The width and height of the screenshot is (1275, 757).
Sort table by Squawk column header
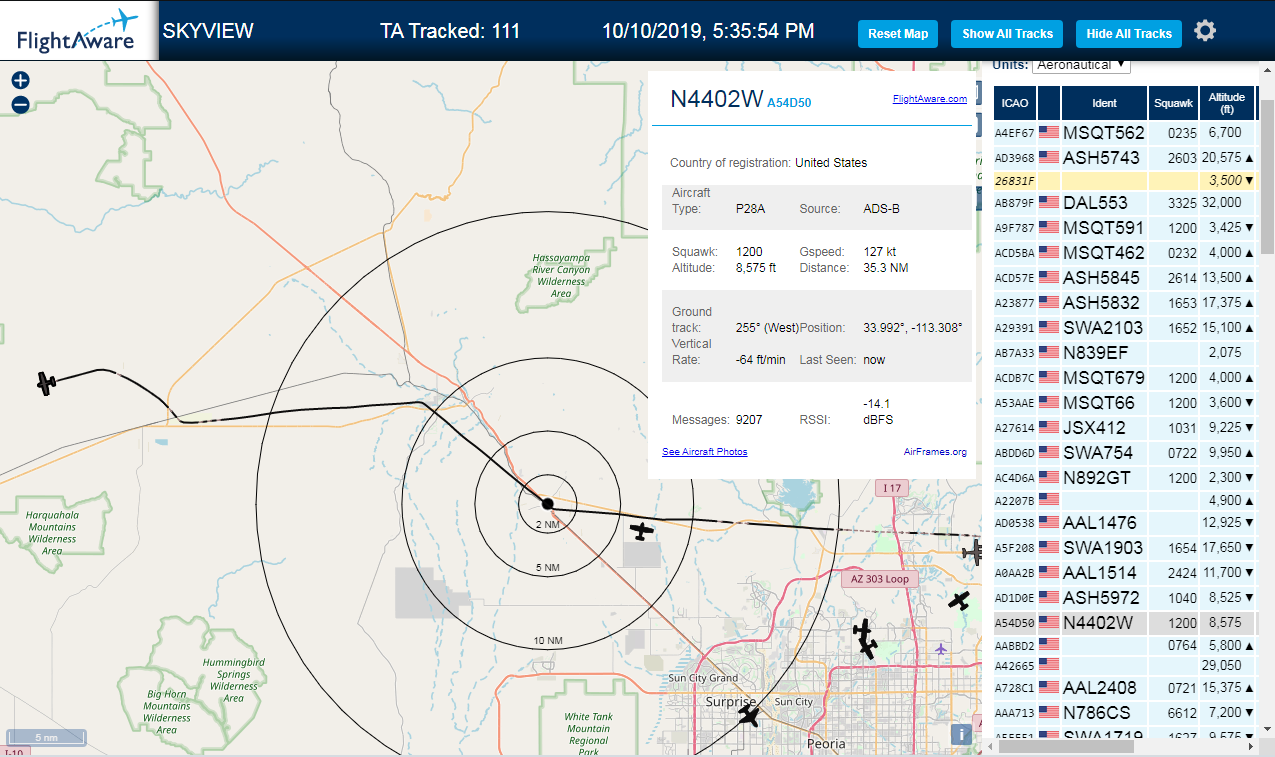click(1173, 103)
